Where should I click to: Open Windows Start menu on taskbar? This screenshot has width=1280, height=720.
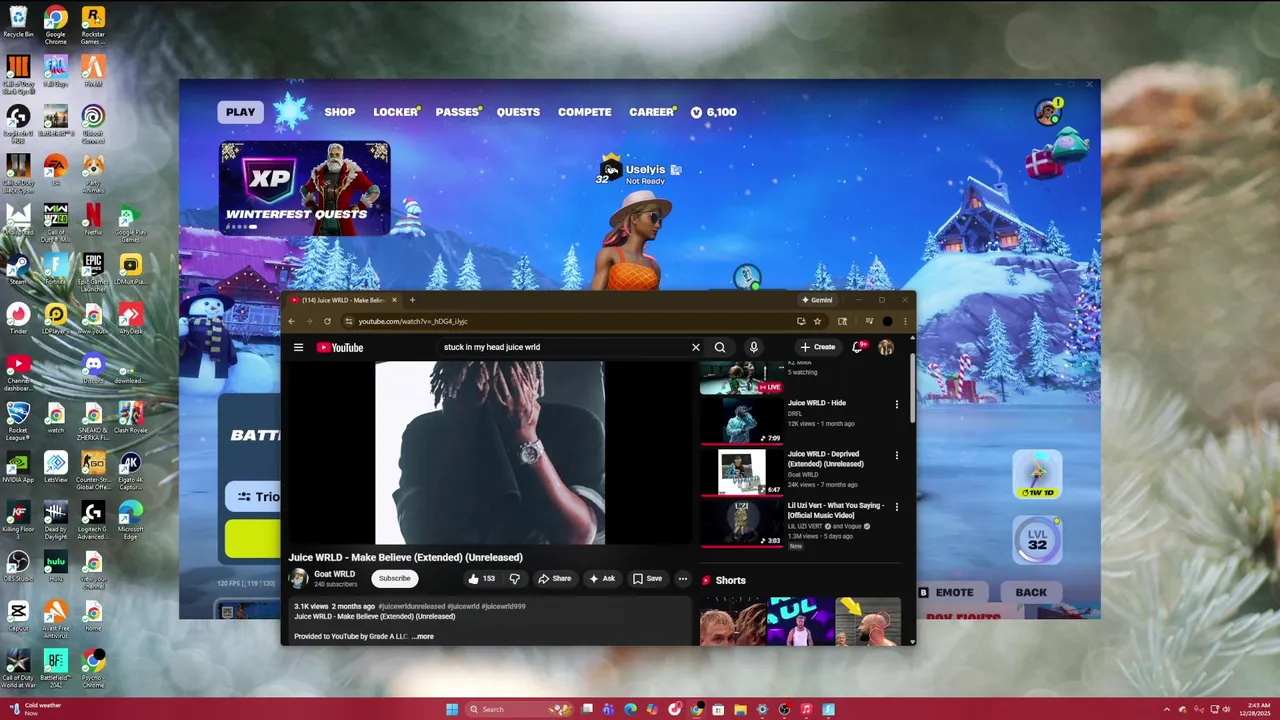[x=452, y=709]
